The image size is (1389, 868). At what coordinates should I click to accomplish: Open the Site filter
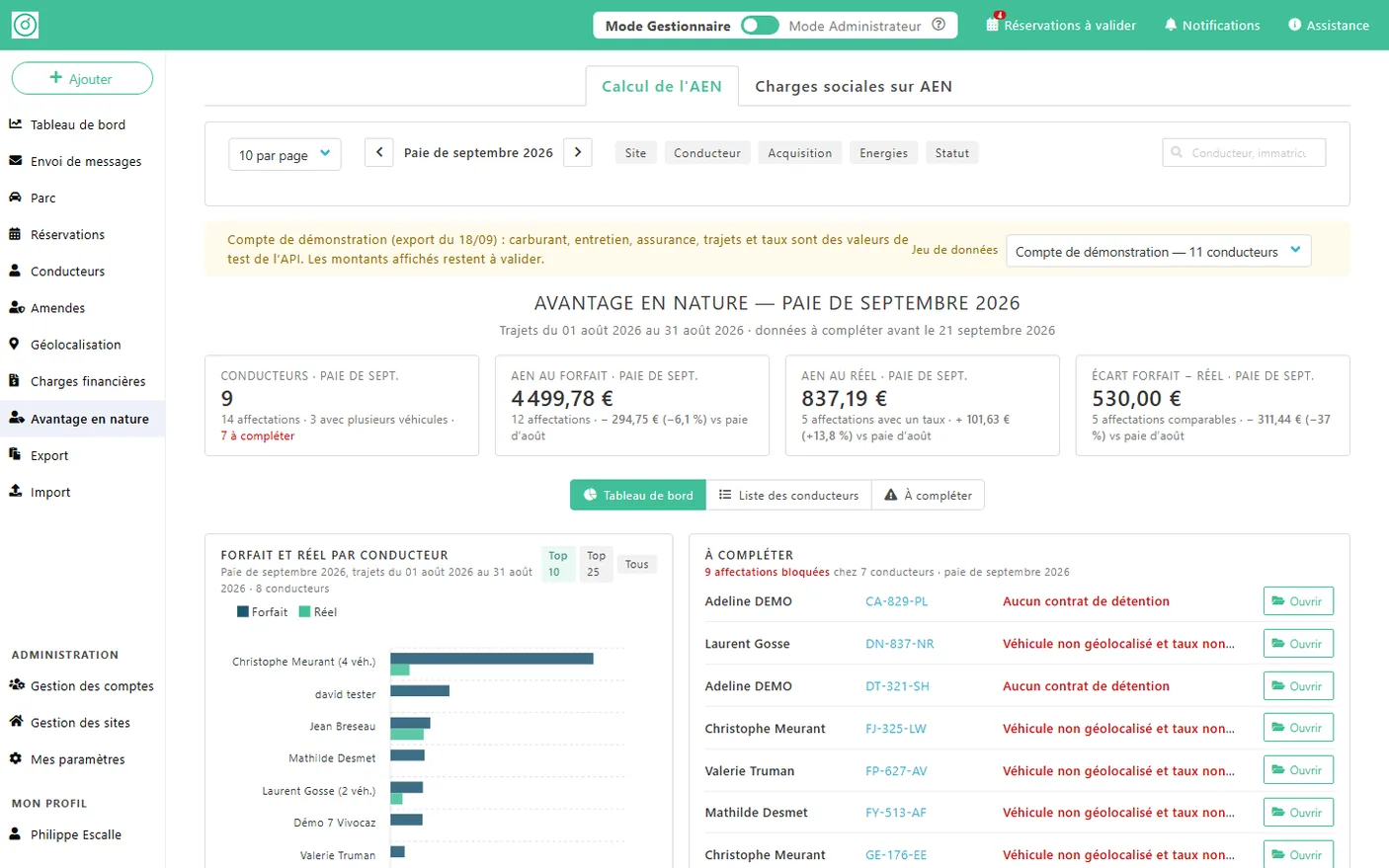[x=635, y=153]
